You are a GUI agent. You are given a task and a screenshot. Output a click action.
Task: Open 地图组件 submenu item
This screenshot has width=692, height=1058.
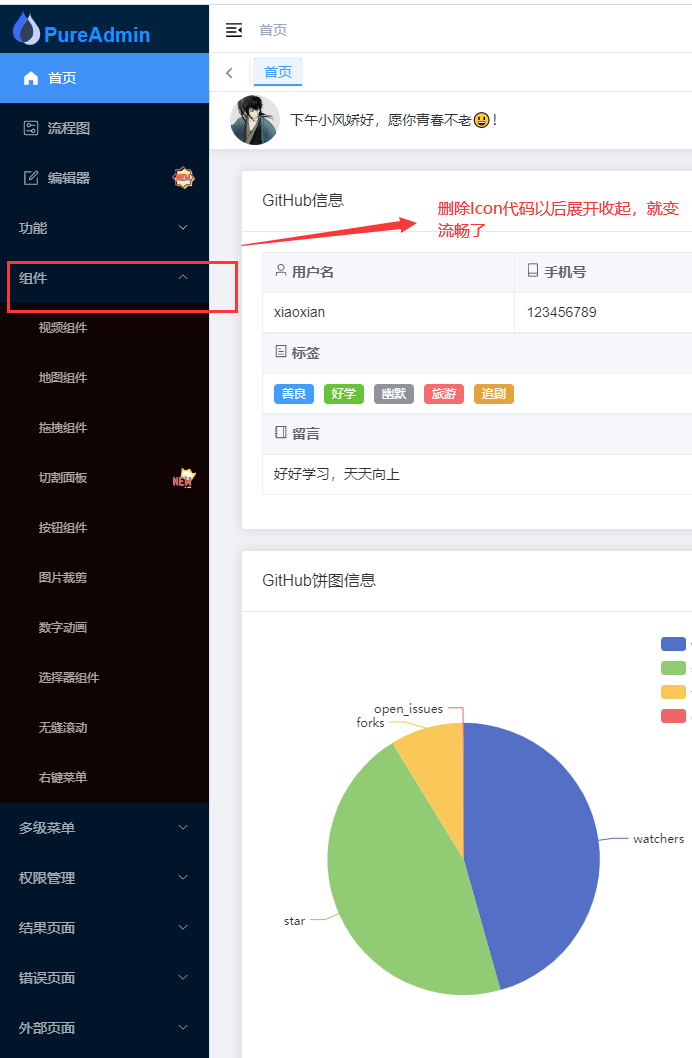pos(105,378)
